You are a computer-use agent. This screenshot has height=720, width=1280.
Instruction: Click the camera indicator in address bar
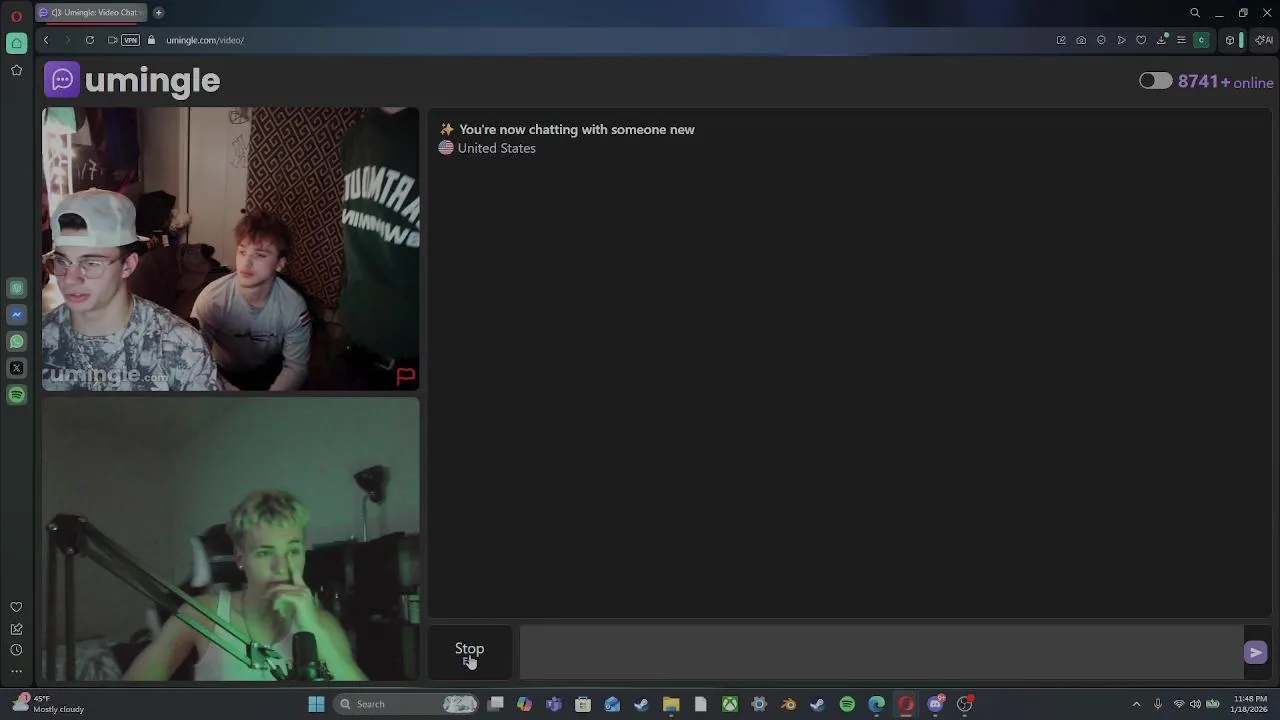coord(112,40)
